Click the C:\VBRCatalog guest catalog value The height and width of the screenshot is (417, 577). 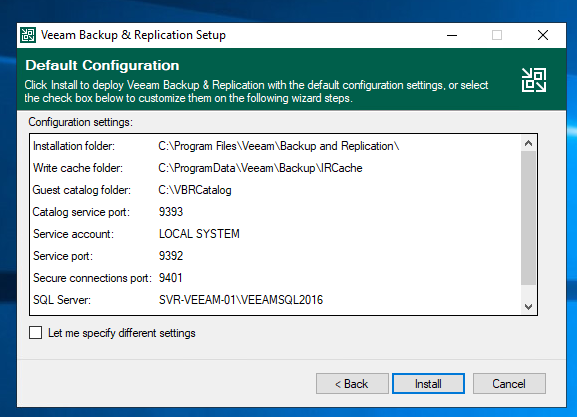pyautogui.click(x=195, y=190)
